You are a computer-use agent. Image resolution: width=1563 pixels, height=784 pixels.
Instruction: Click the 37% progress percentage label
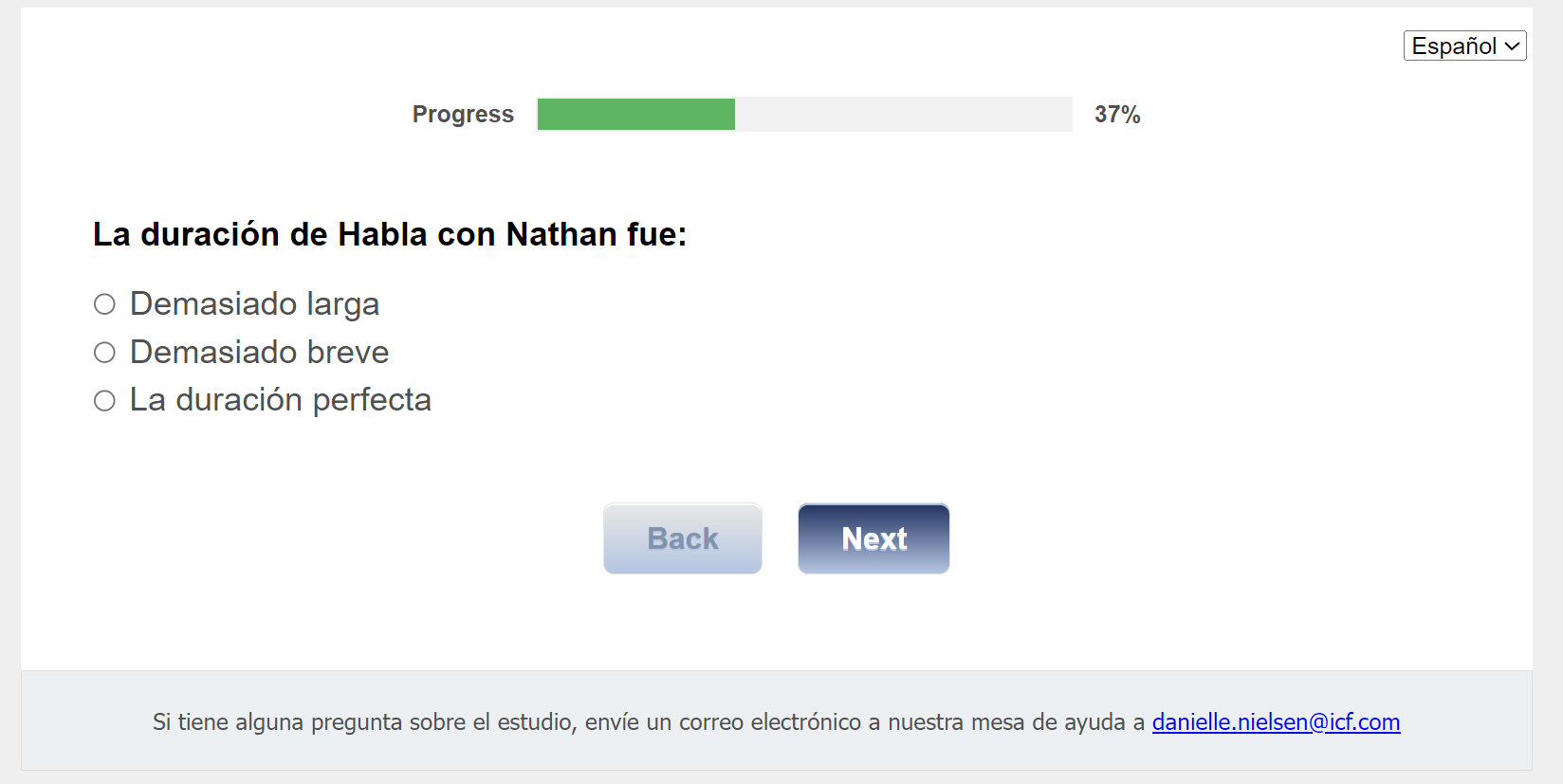point(1117,115)
